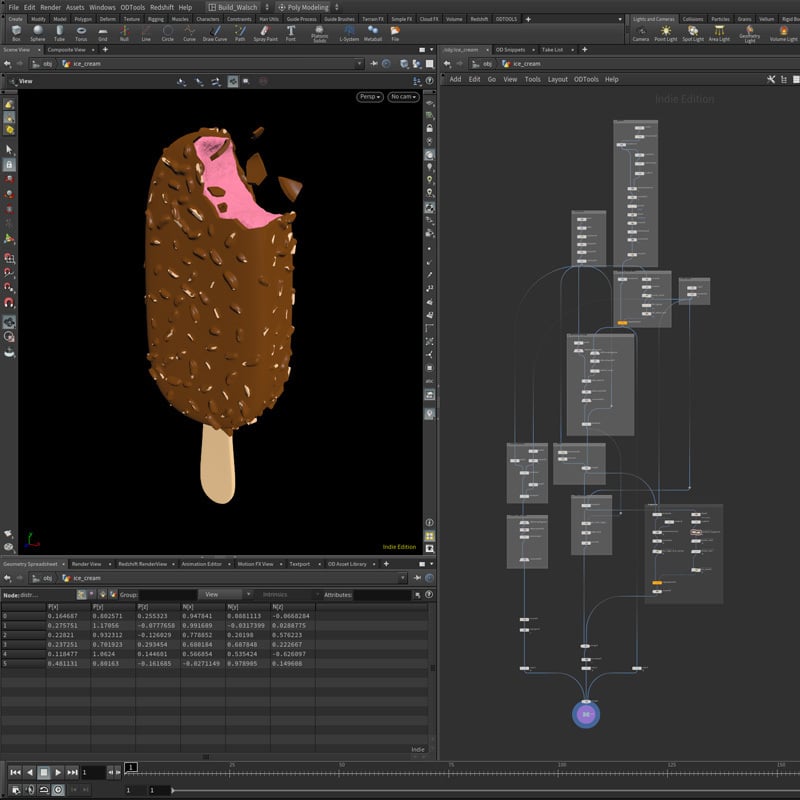Image resolution: width=800 pixels, height=800 pixels.
Task: Click the current frame number field
Action: click(x=93, y=772)
